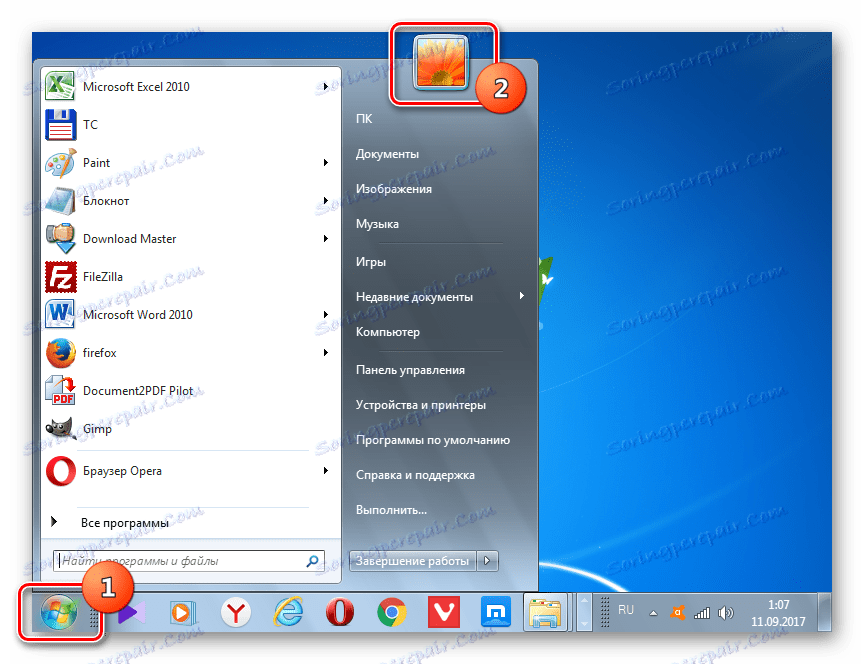Launch Document2PDF Pilot icon
This screenshot has width=864, height=664.
61,391
